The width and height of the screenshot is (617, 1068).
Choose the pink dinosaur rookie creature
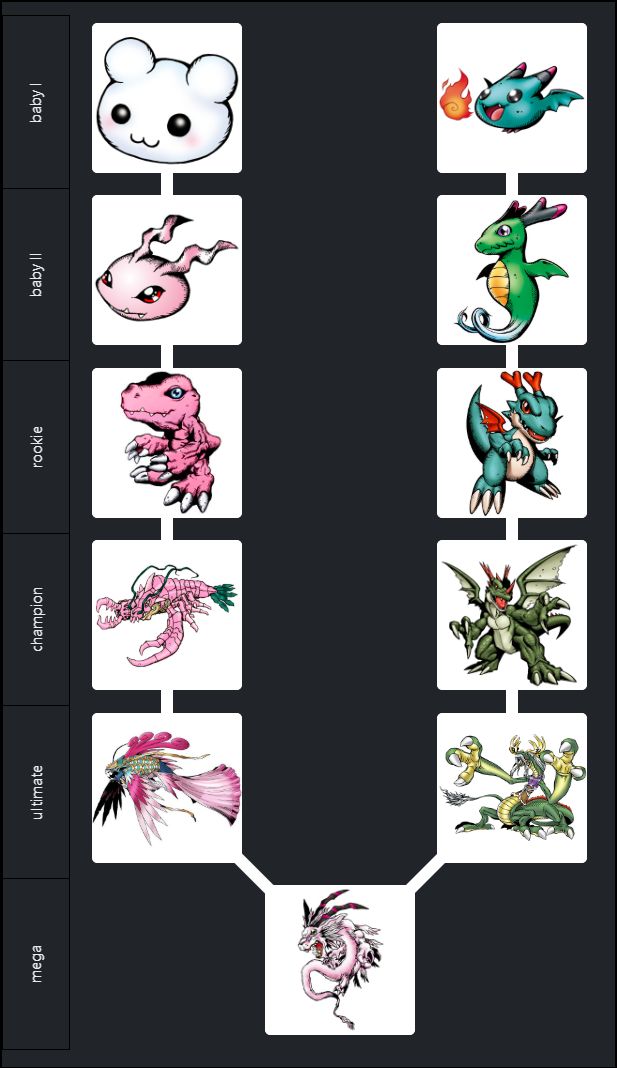(x=167, y=443)
